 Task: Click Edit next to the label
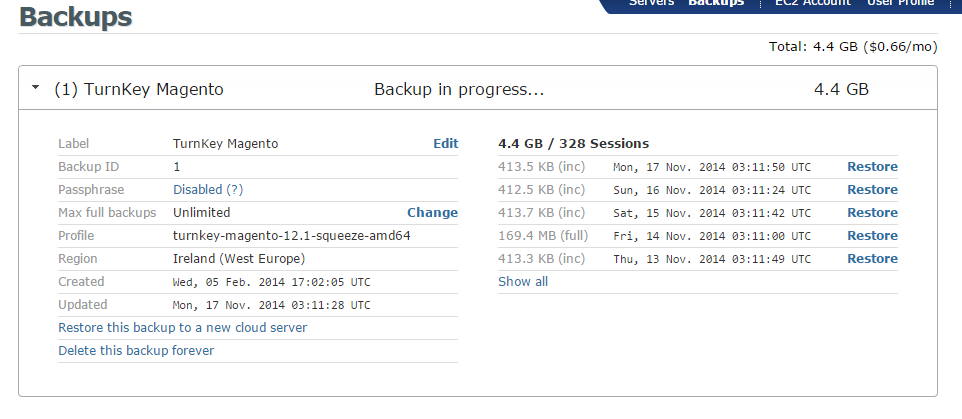click(x=445, y=144)
